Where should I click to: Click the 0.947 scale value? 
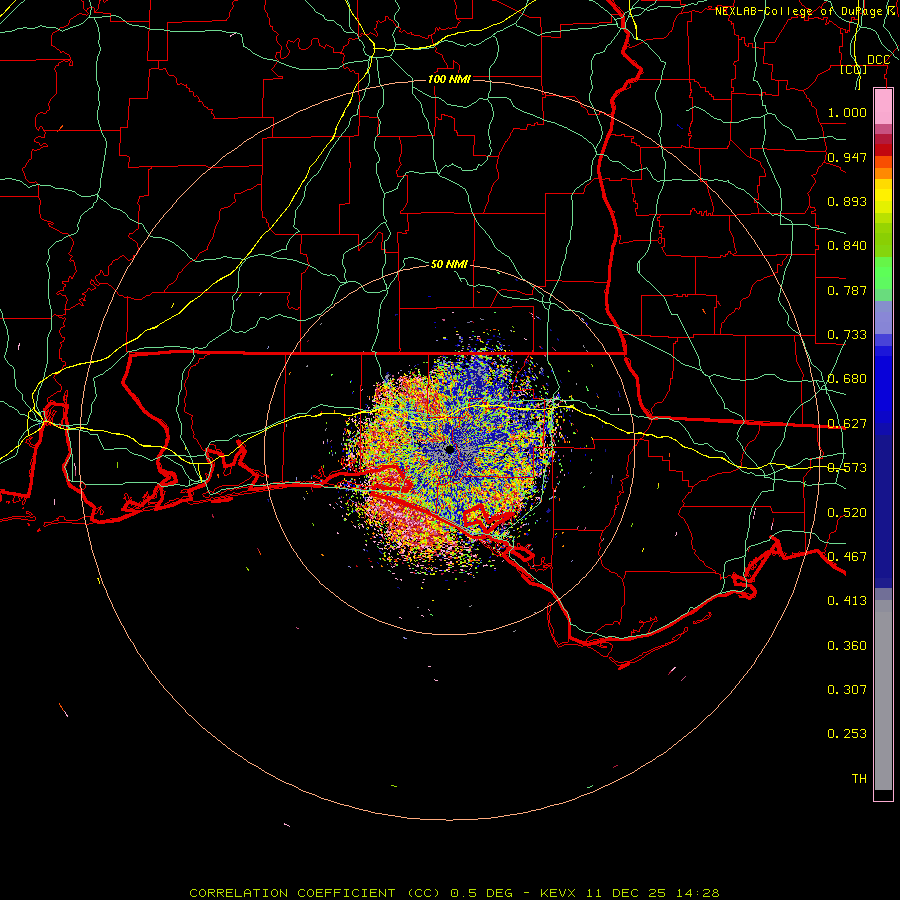pos(847,157)
